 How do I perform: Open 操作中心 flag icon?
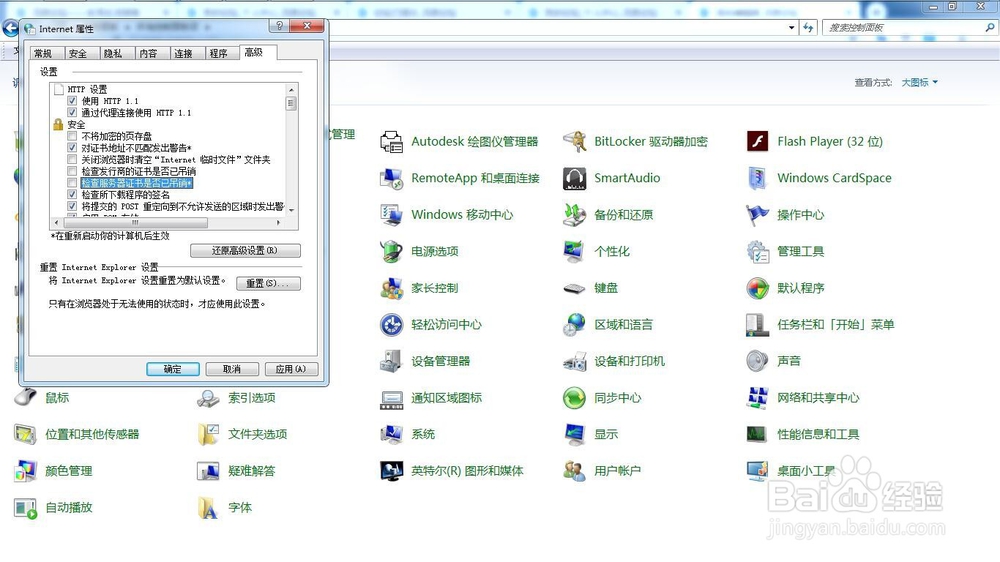point(758,215)
